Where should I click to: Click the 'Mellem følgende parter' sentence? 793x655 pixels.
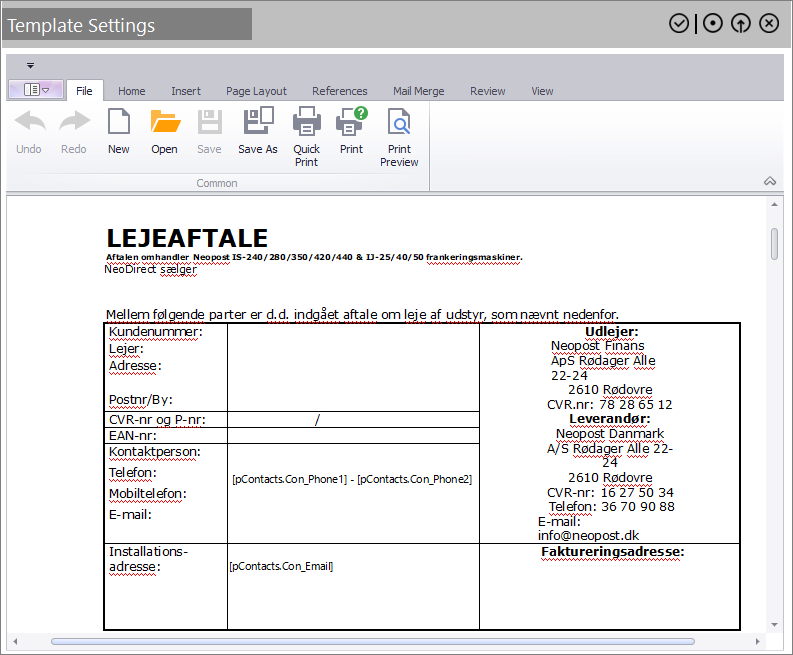[362, 315]
